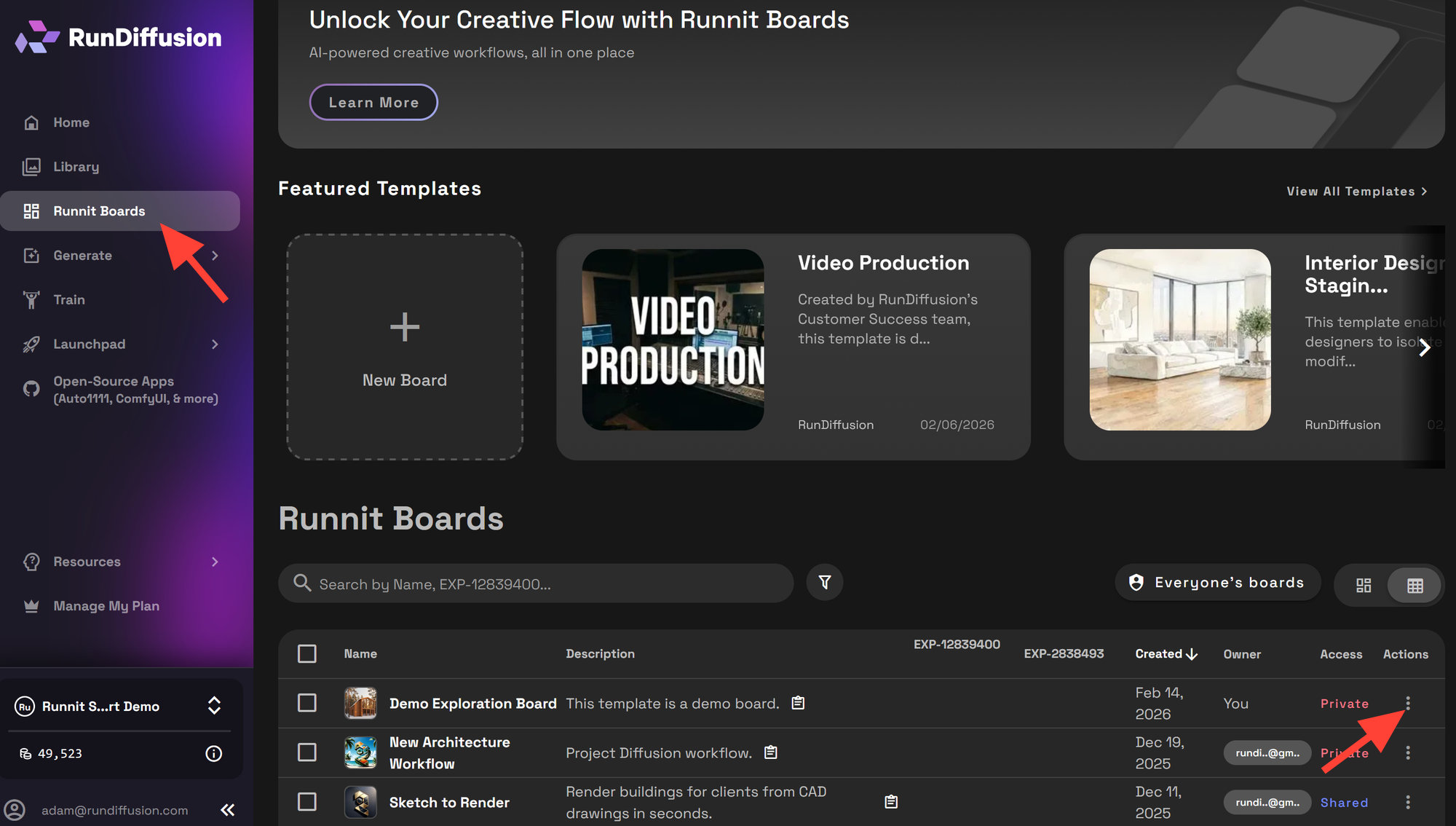Screen dimensions: 1456x826
Task: Open View All Templates link
Action: coord(1356,191)
